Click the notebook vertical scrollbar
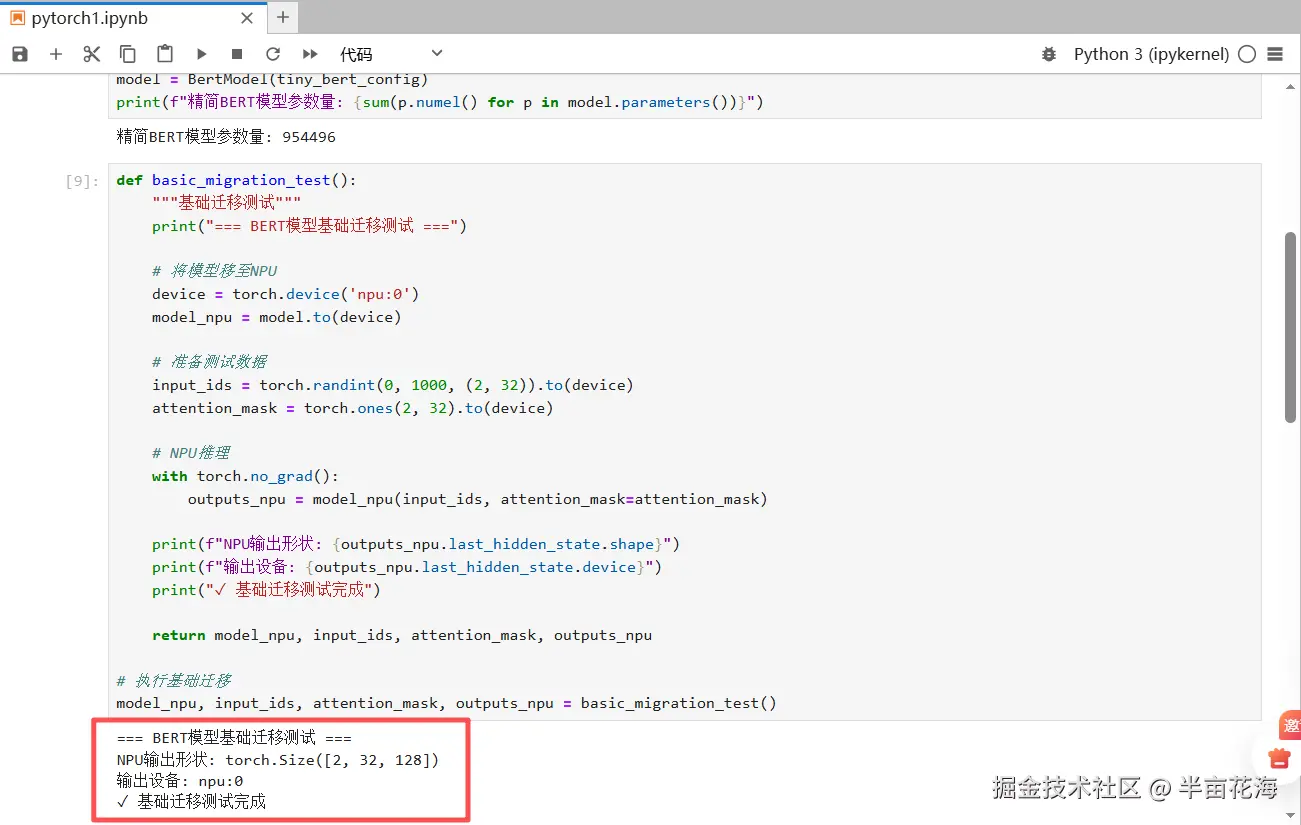Screen dimensions: 1301x825 click(x=1291, y=327)
